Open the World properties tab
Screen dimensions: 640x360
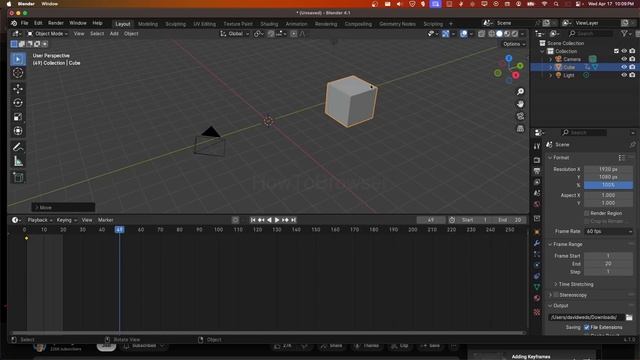point(537,204)
